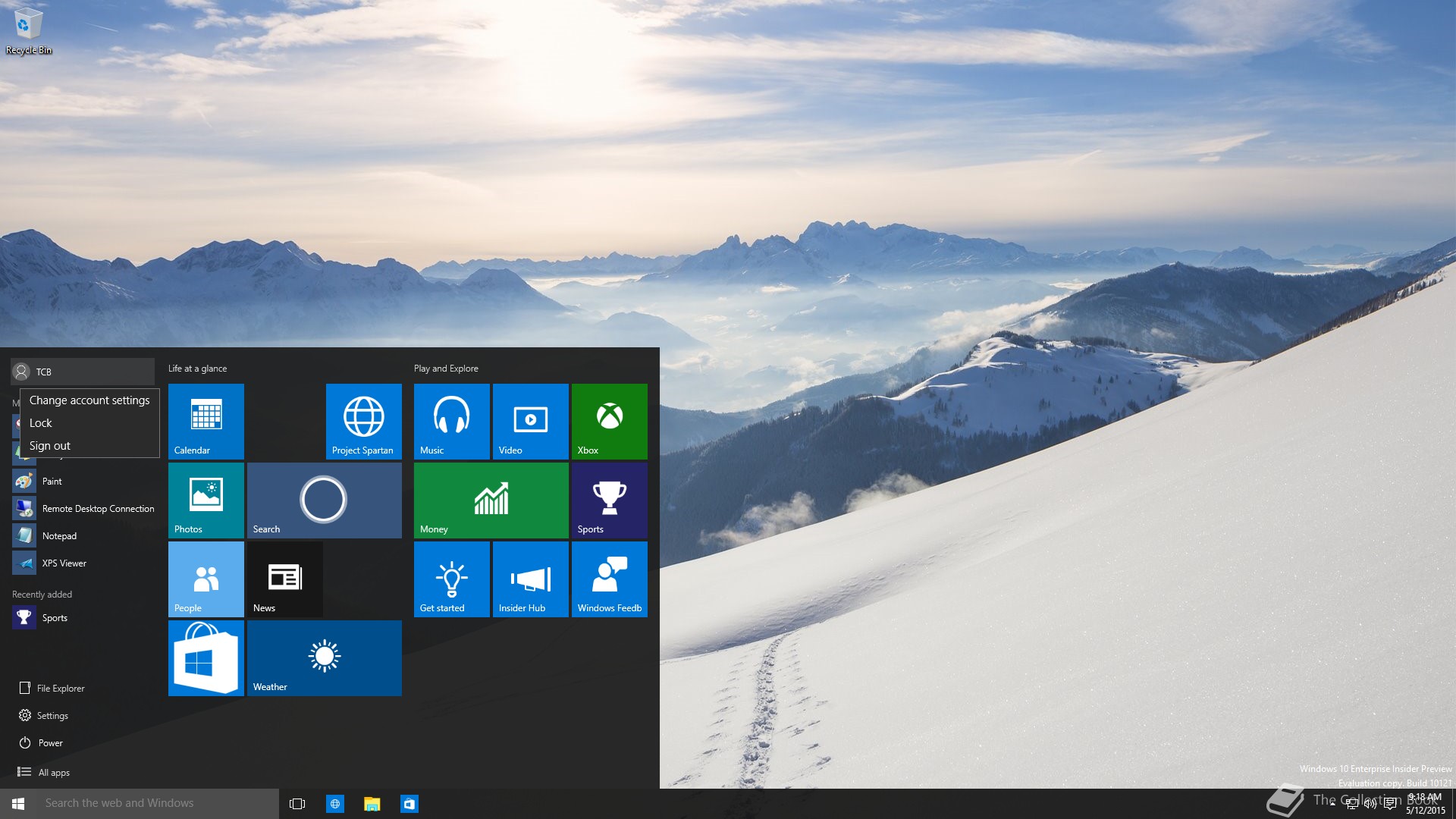Choose Lock from the account menu
This screenshot has width=1456, height=819.
(89, 422)
